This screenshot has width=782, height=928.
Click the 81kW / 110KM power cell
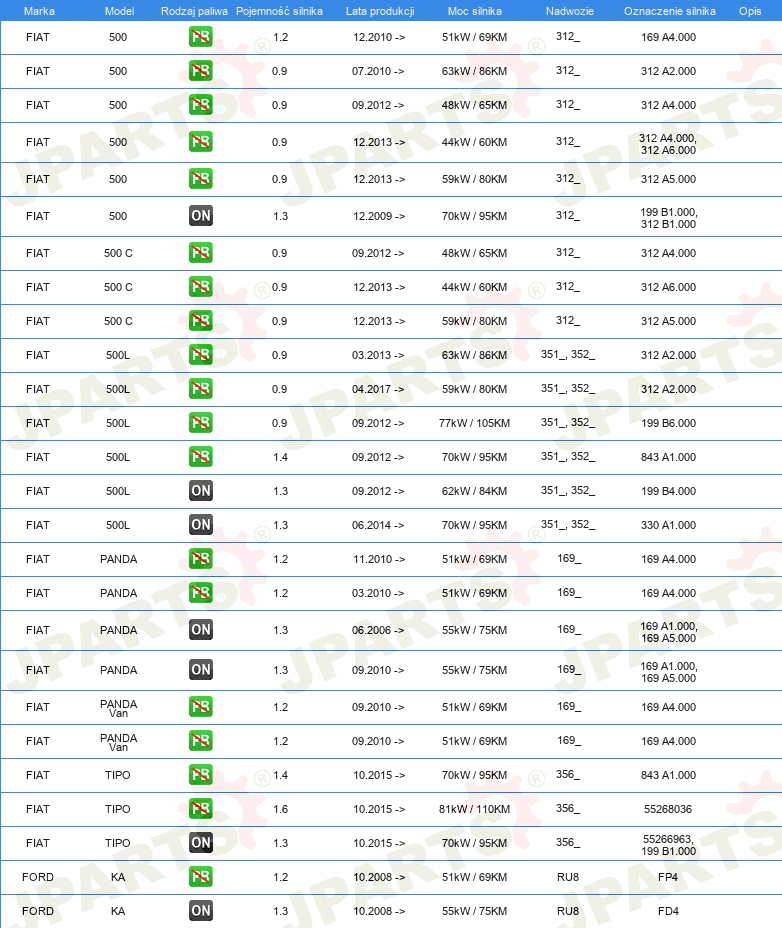click(474, 809)
